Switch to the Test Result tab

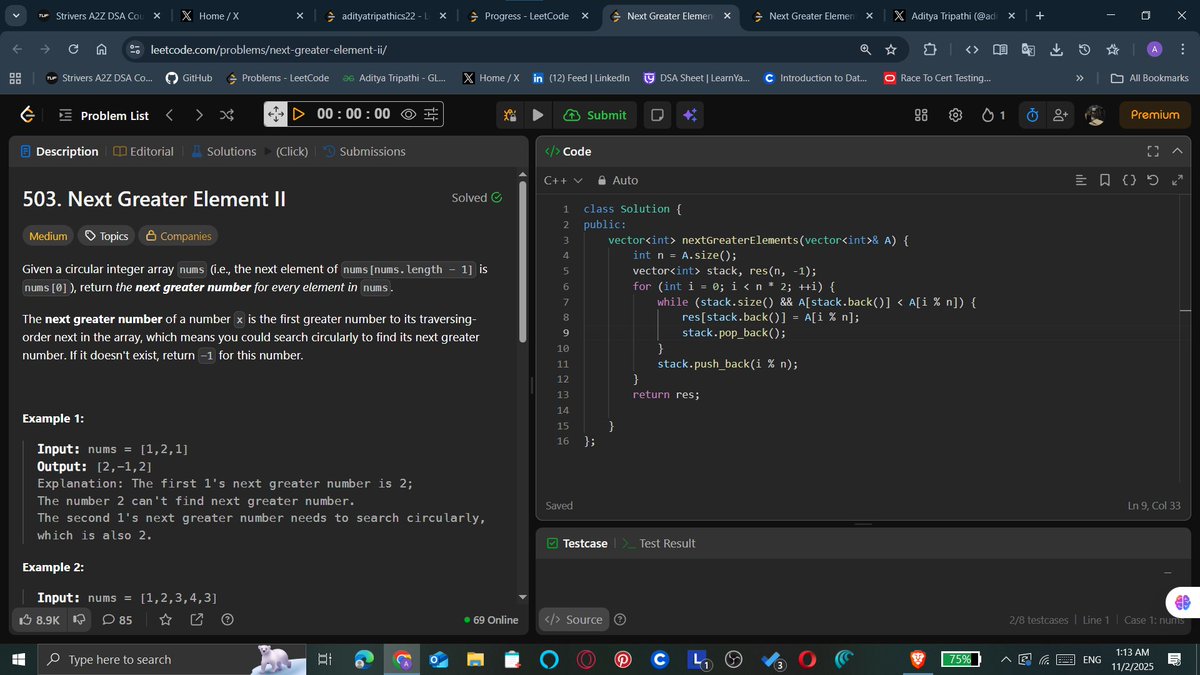(x=658, y=543)
